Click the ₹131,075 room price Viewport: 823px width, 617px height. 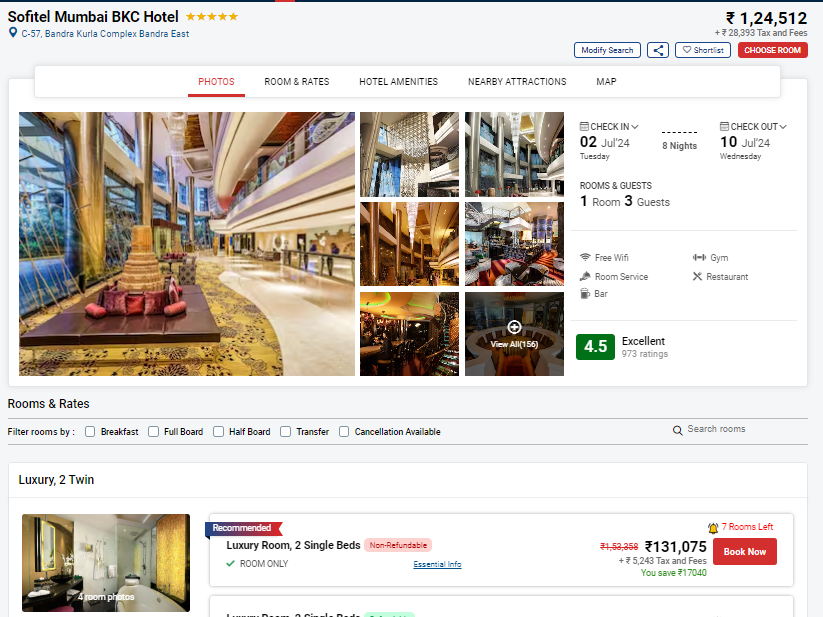coord(676,547)
